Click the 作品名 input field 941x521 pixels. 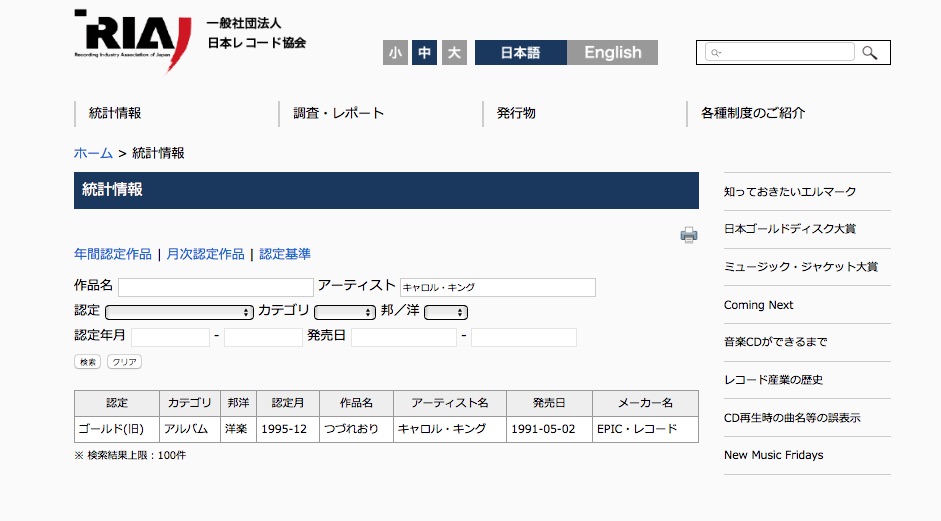[x=215, y=288]
